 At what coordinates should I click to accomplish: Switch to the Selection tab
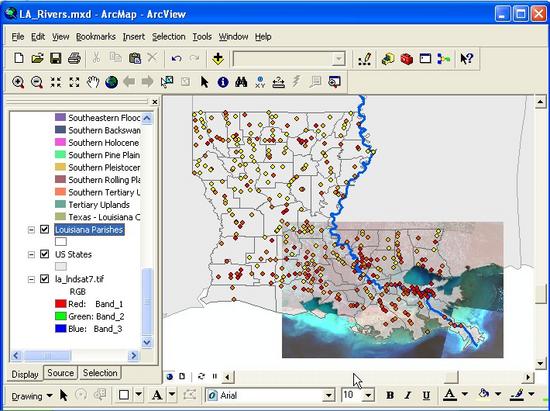click(100, 373)
